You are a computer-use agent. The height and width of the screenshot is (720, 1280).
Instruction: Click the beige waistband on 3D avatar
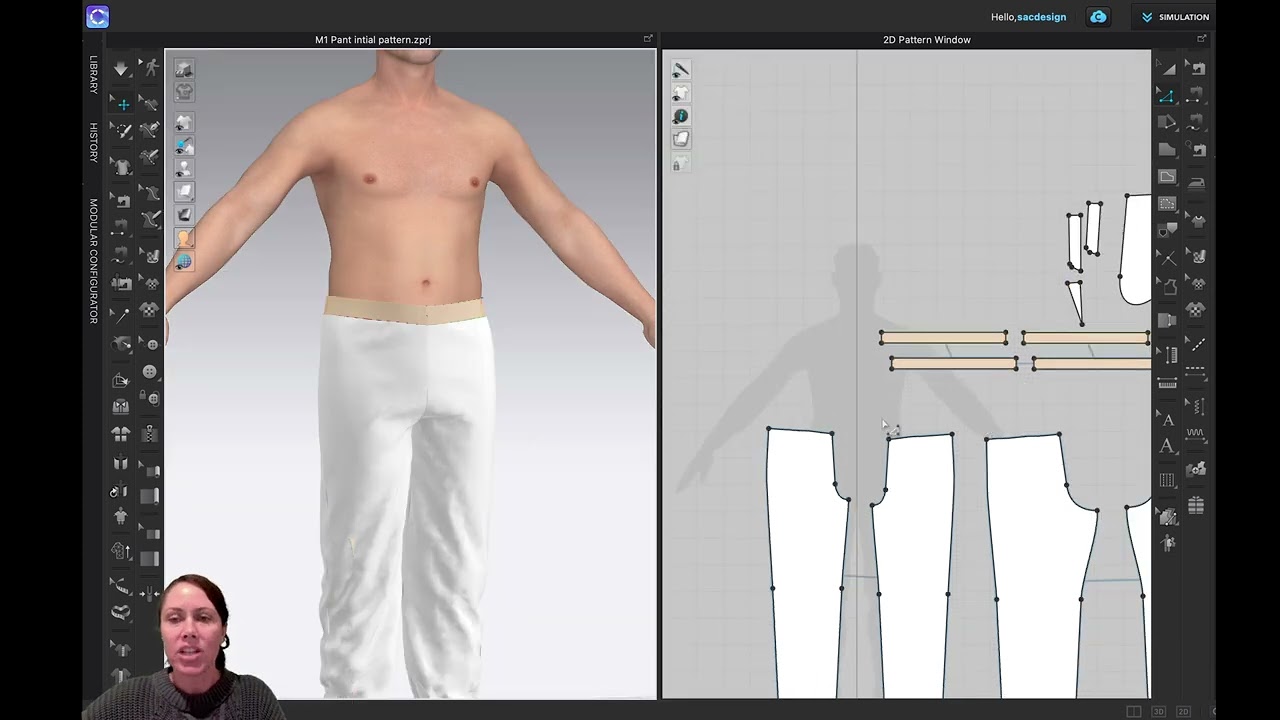[x=406, y=309]
